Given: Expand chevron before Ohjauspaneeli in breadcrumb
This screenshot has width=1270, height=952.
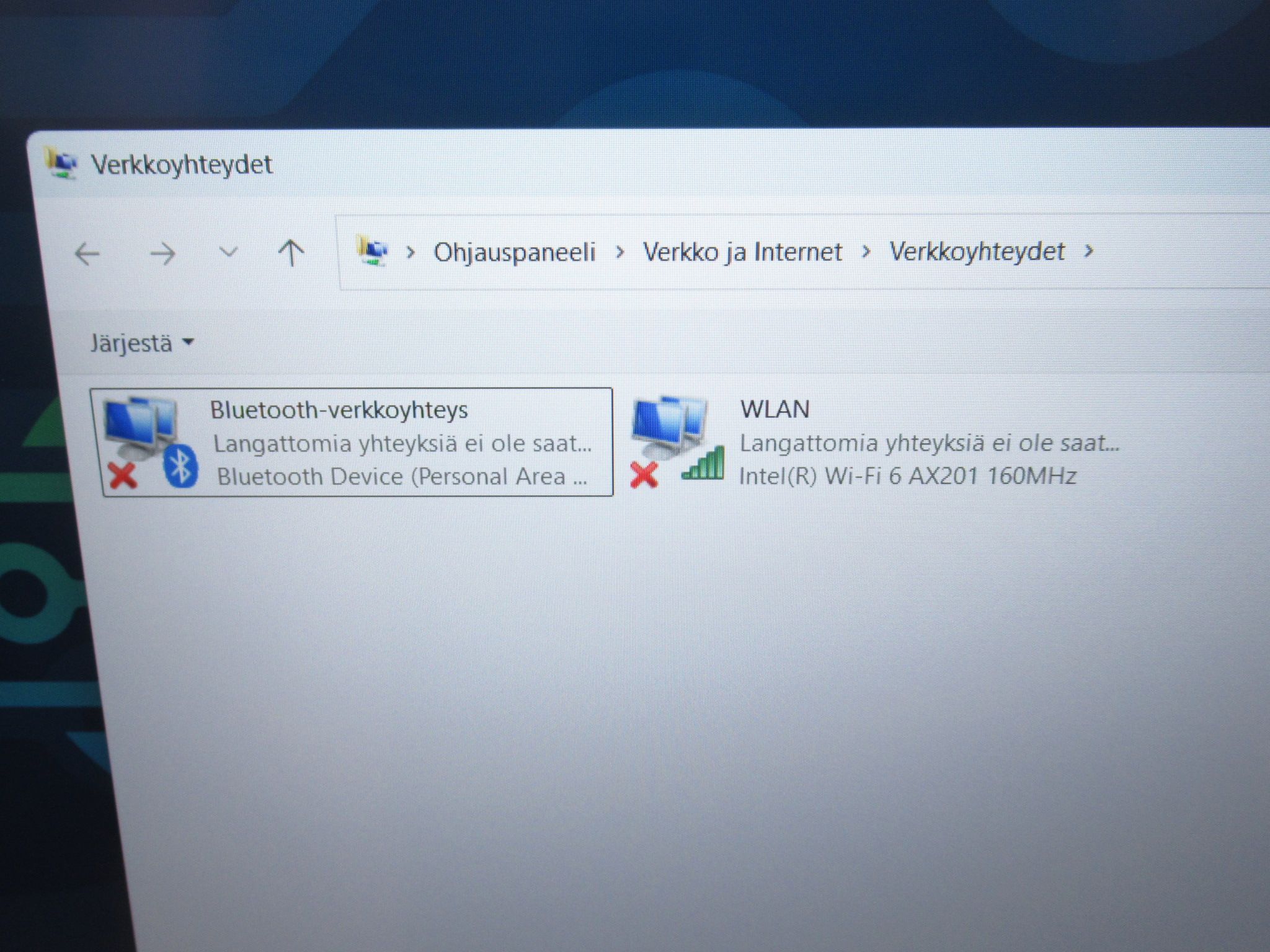Looking at the screenshot, I should [410, 252].
